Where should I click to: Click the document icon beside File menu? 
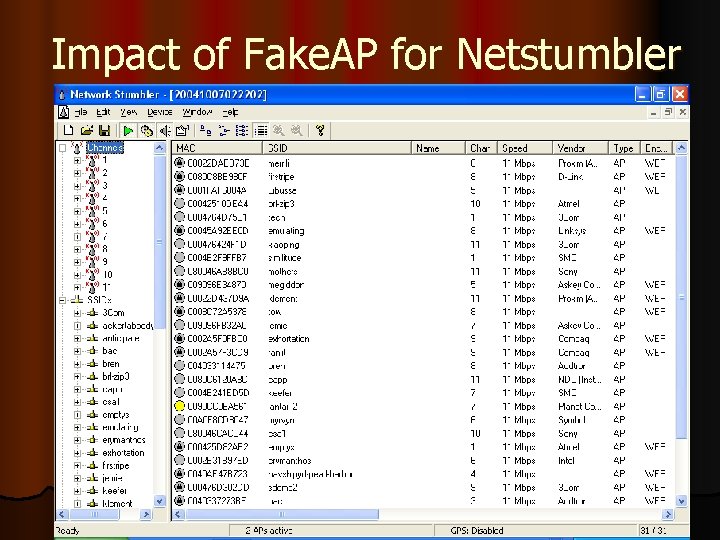coord(63,112)
